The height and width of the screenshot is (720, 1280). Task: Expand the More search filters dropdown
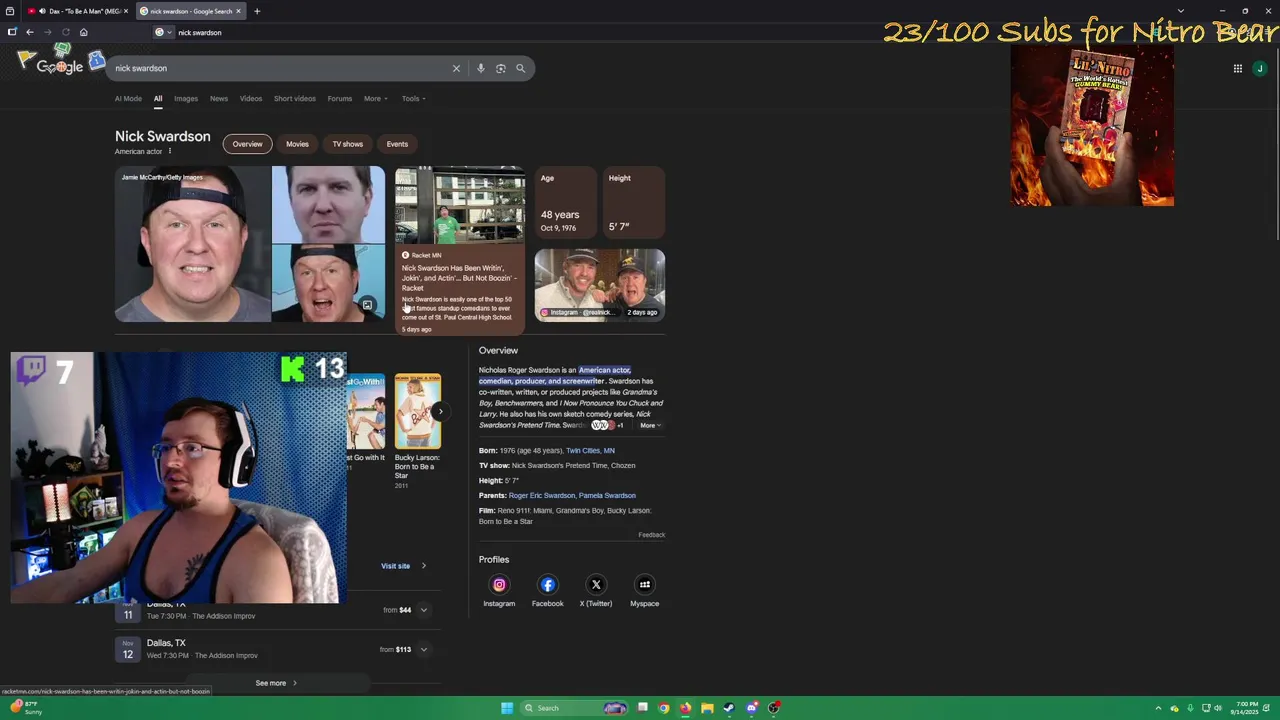375,98
